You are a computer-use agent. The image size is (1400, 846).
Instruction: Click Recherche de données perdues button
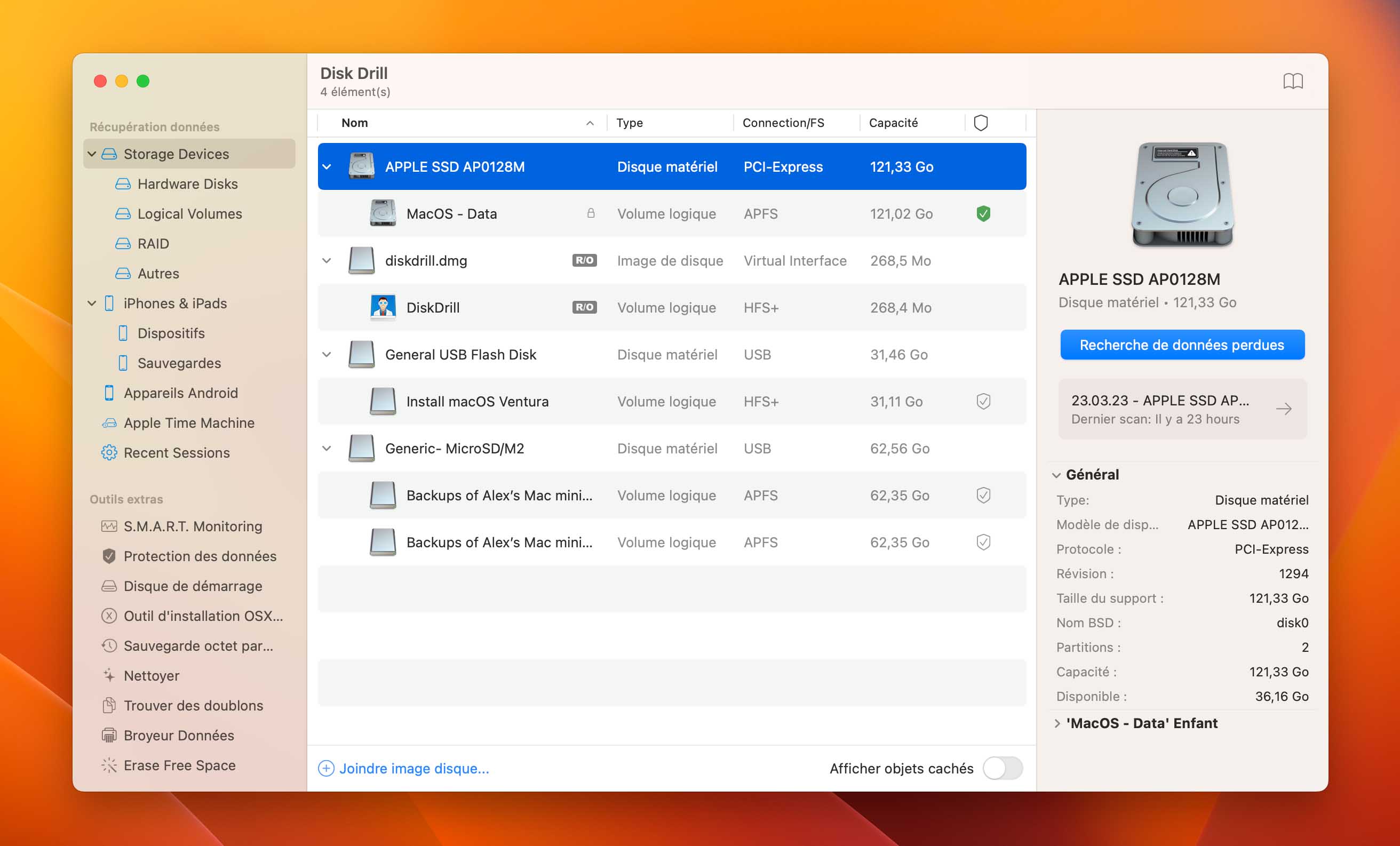pyautogui.click(x=1182, y=344)
